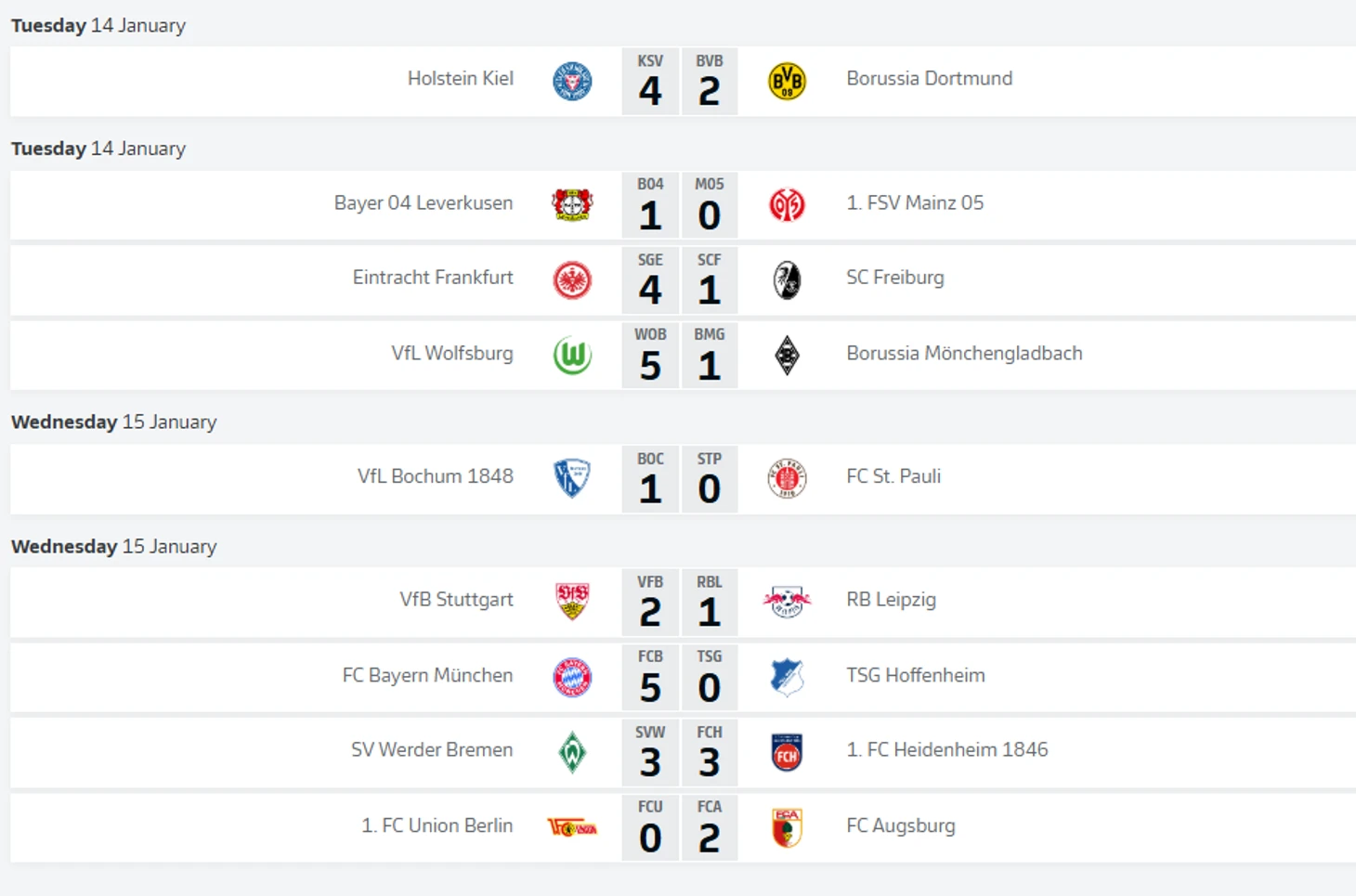Screen dimensions: 1356x896
Task: Open the 1. FC Heidenheim 1846 link
Action: (x=946, y=749)
